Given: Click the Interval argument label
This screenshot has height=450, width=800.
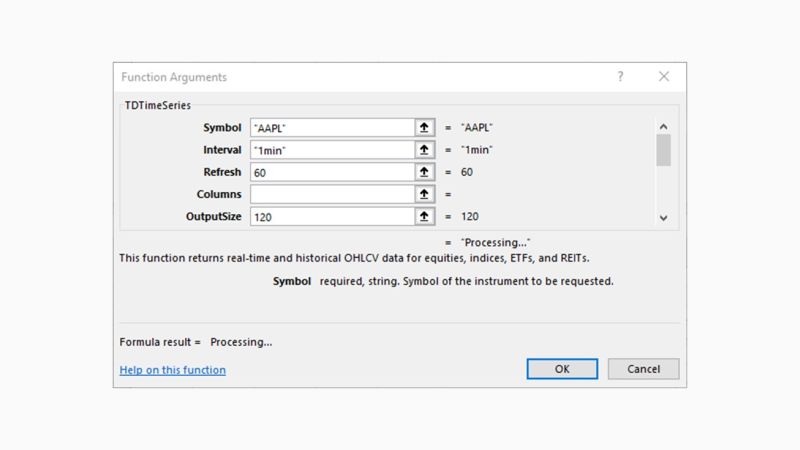Looking at the screenshot, I should (x=222, y=150).
